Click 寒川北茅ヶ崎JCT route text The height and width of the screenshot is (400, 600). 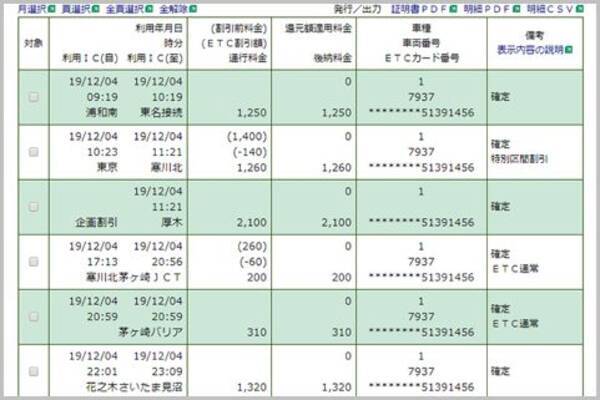134,277
